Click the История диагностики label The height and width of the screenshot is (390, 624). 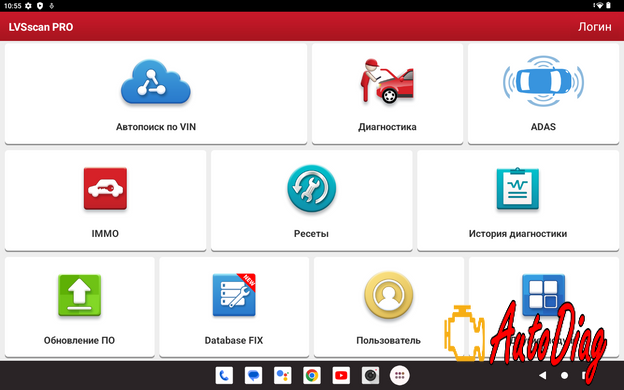pos(518,234)
